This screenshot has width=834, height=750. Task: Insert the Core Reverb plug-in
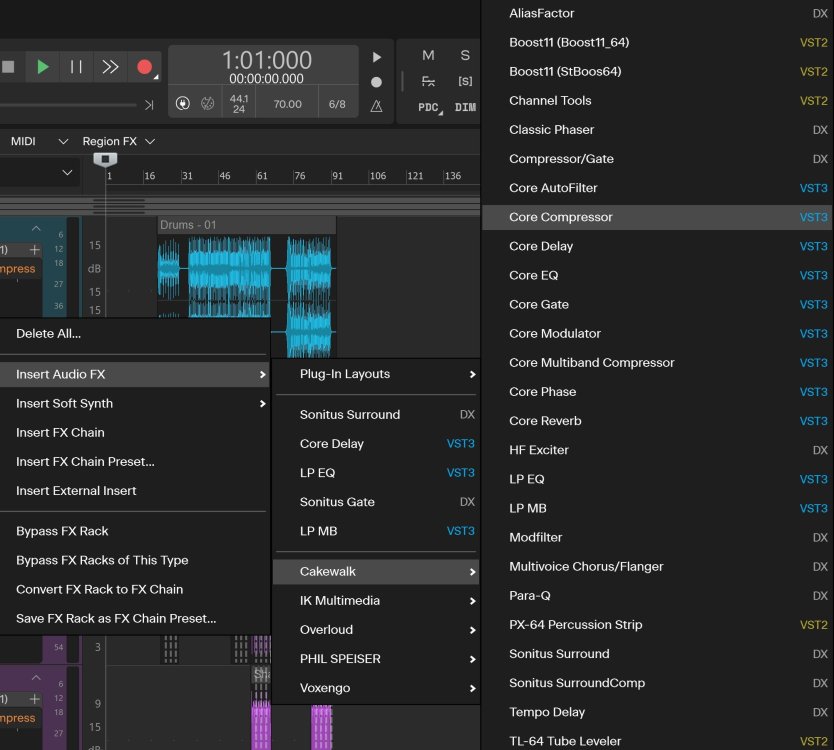657,421
